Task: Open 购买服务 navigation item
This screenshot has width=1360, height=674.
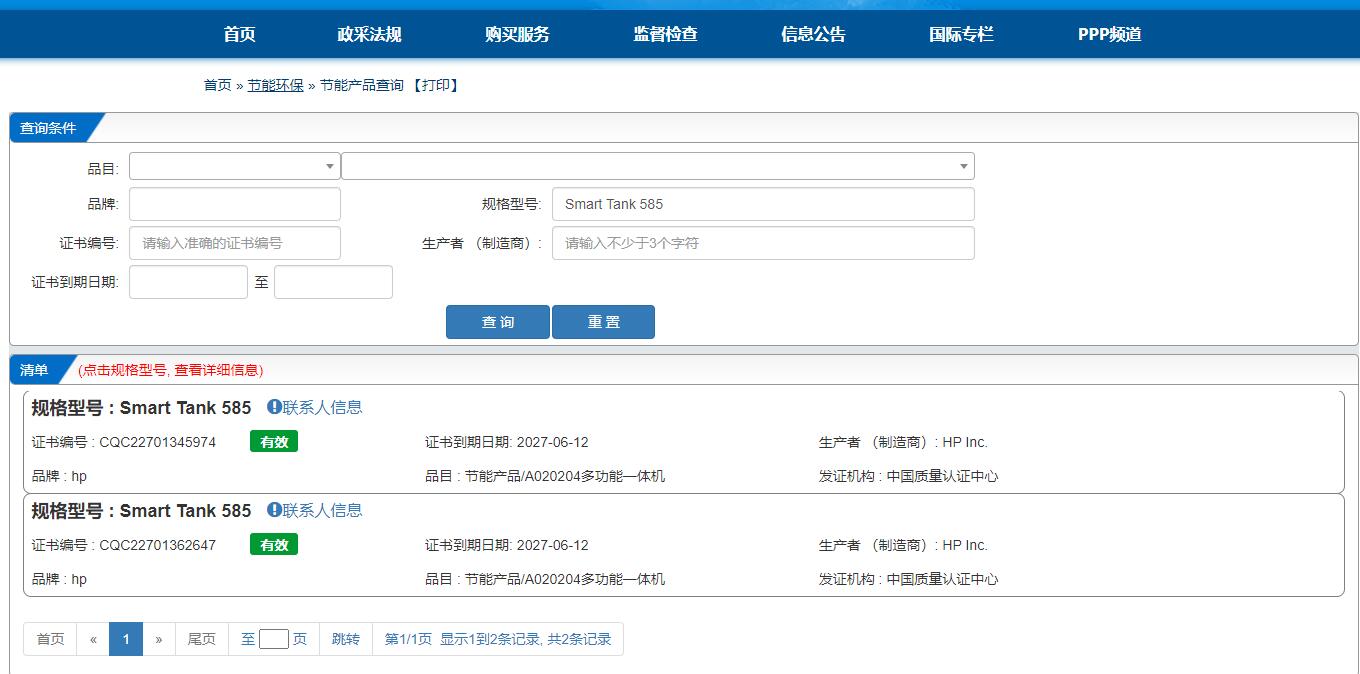Action: pos(517,34)
